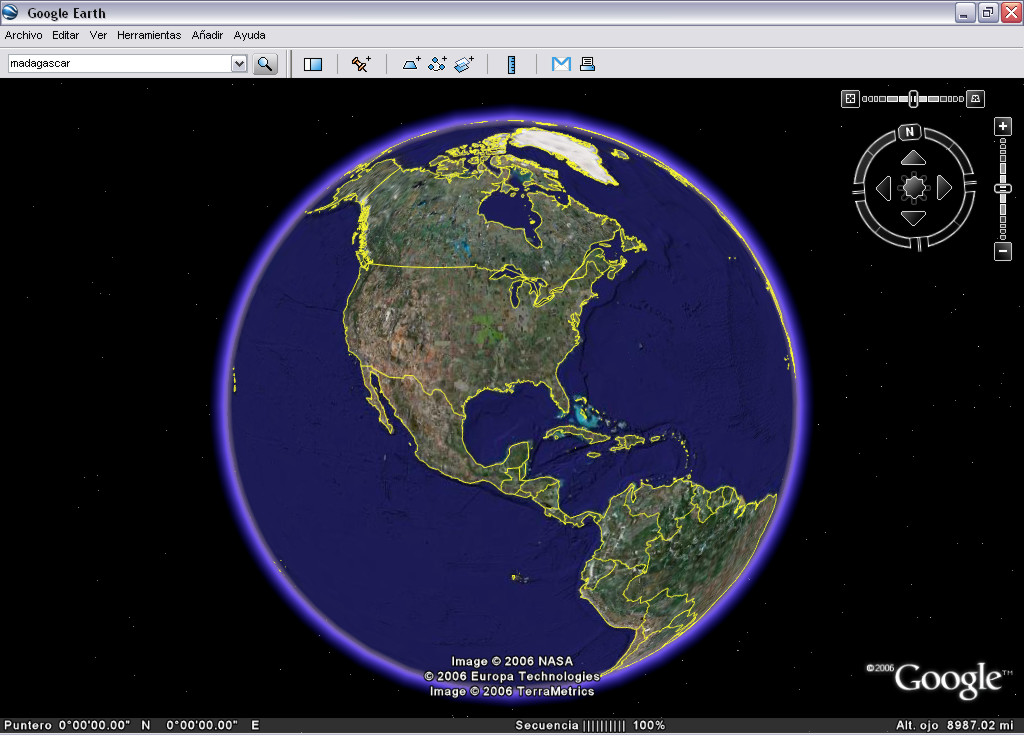Click the 'Image © 2006 NASA' attribution
The width and height of the screenshot is (1024, 736).
click(512, 661)
